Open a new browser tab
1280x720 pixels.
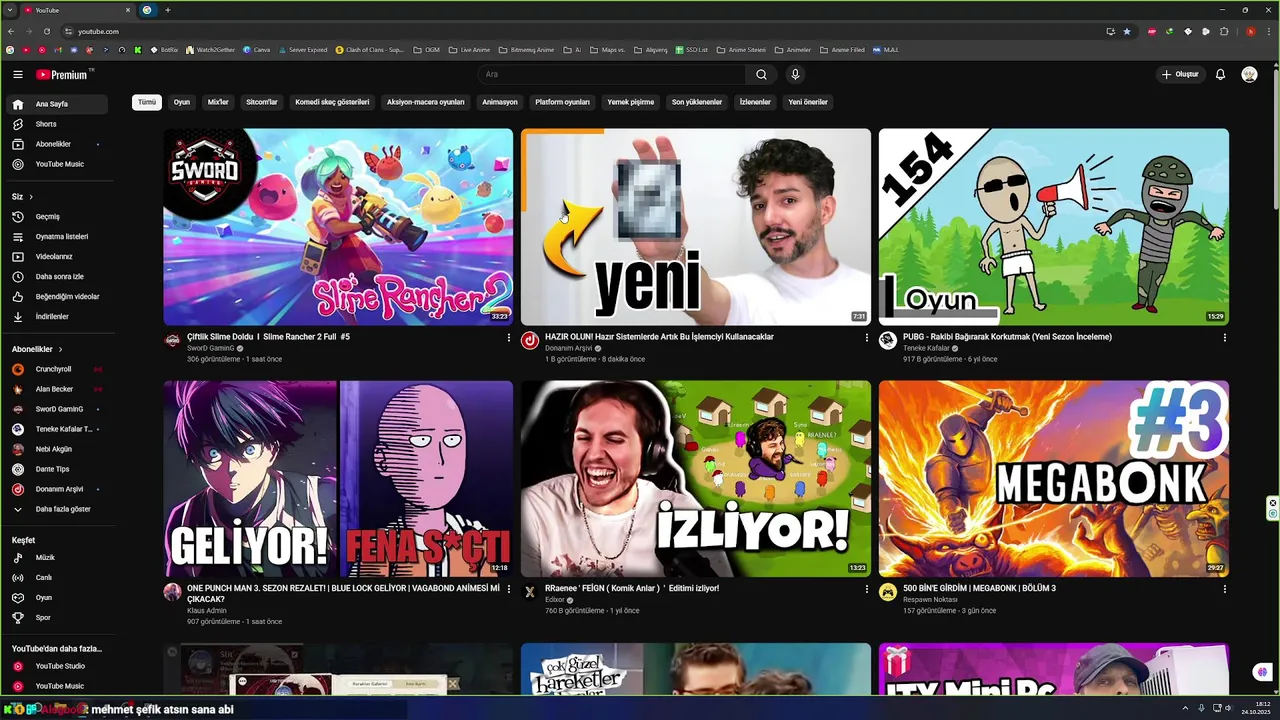(167, 10)
